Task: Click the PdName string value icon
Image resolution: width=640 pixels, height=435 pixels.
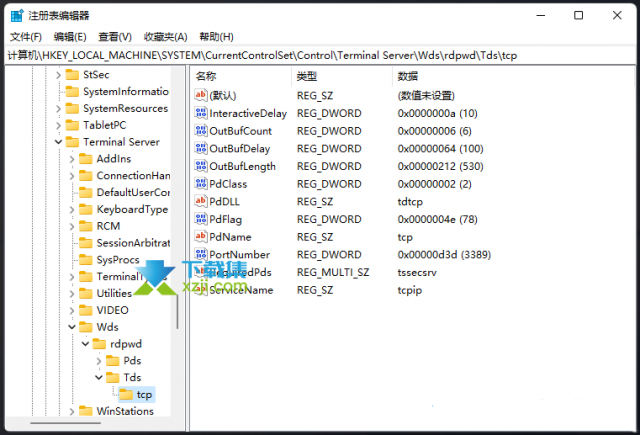Action: click(201, 237)
